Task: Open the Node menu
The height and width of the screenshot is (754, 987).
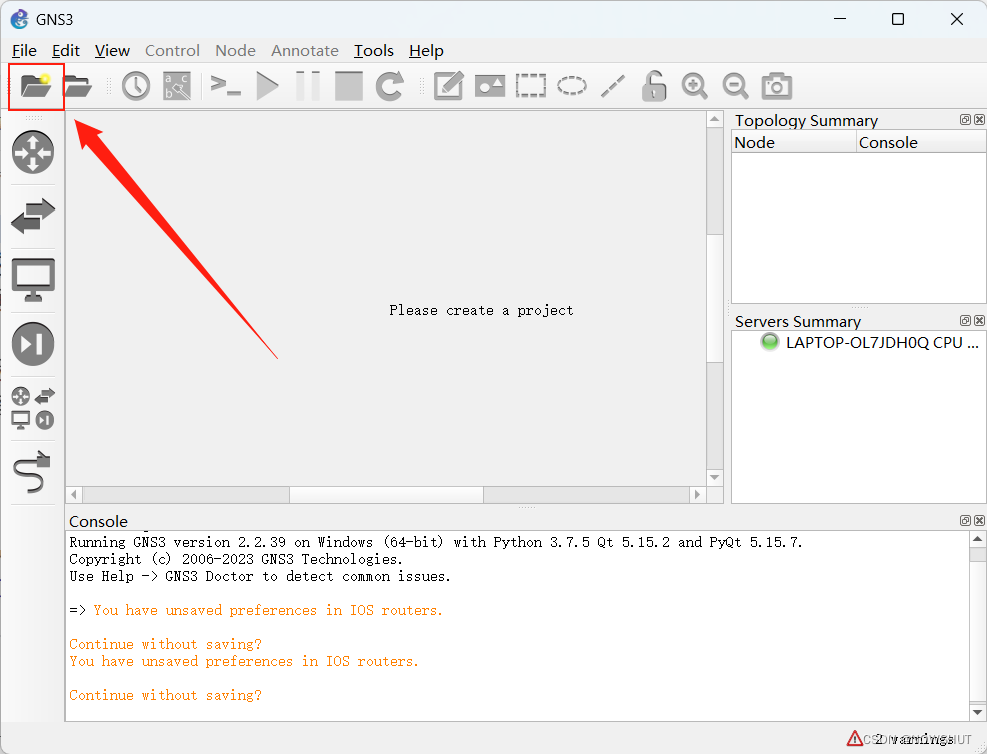Action: click(x=235, y=50)
